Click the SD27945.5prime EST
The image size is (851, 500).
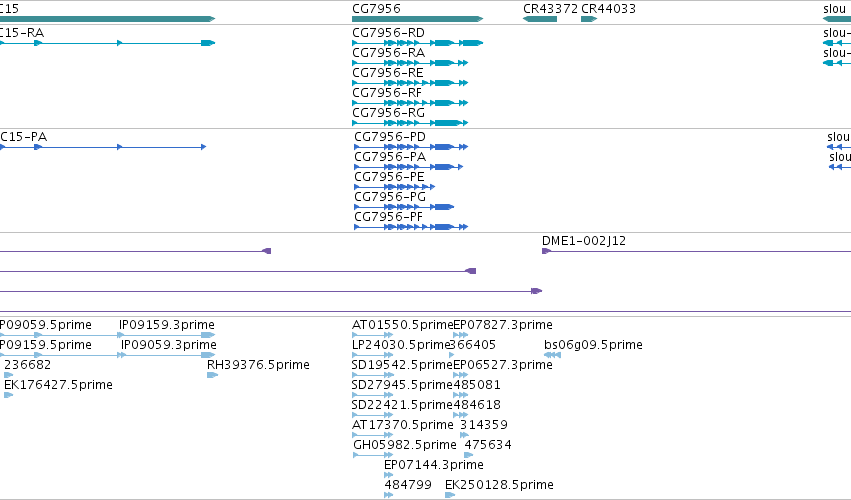click(372, 395)
